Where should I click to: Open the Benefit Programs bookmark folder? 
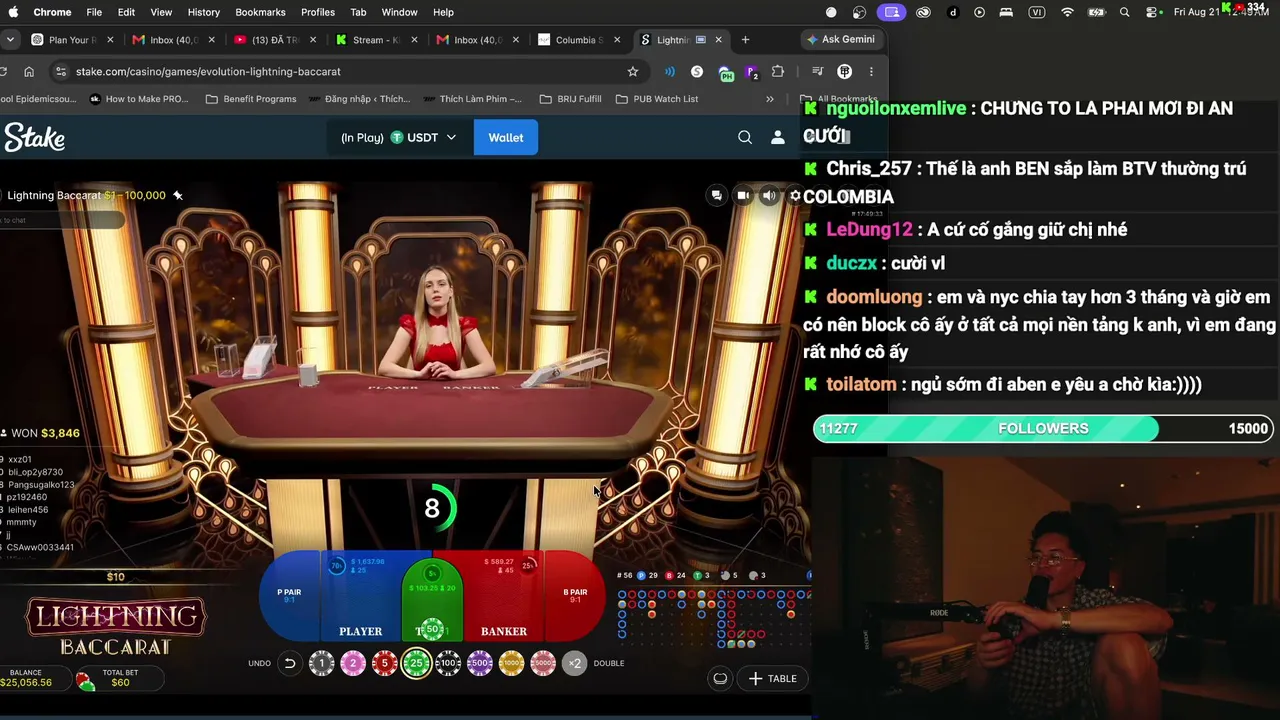[x=251, y=99]
